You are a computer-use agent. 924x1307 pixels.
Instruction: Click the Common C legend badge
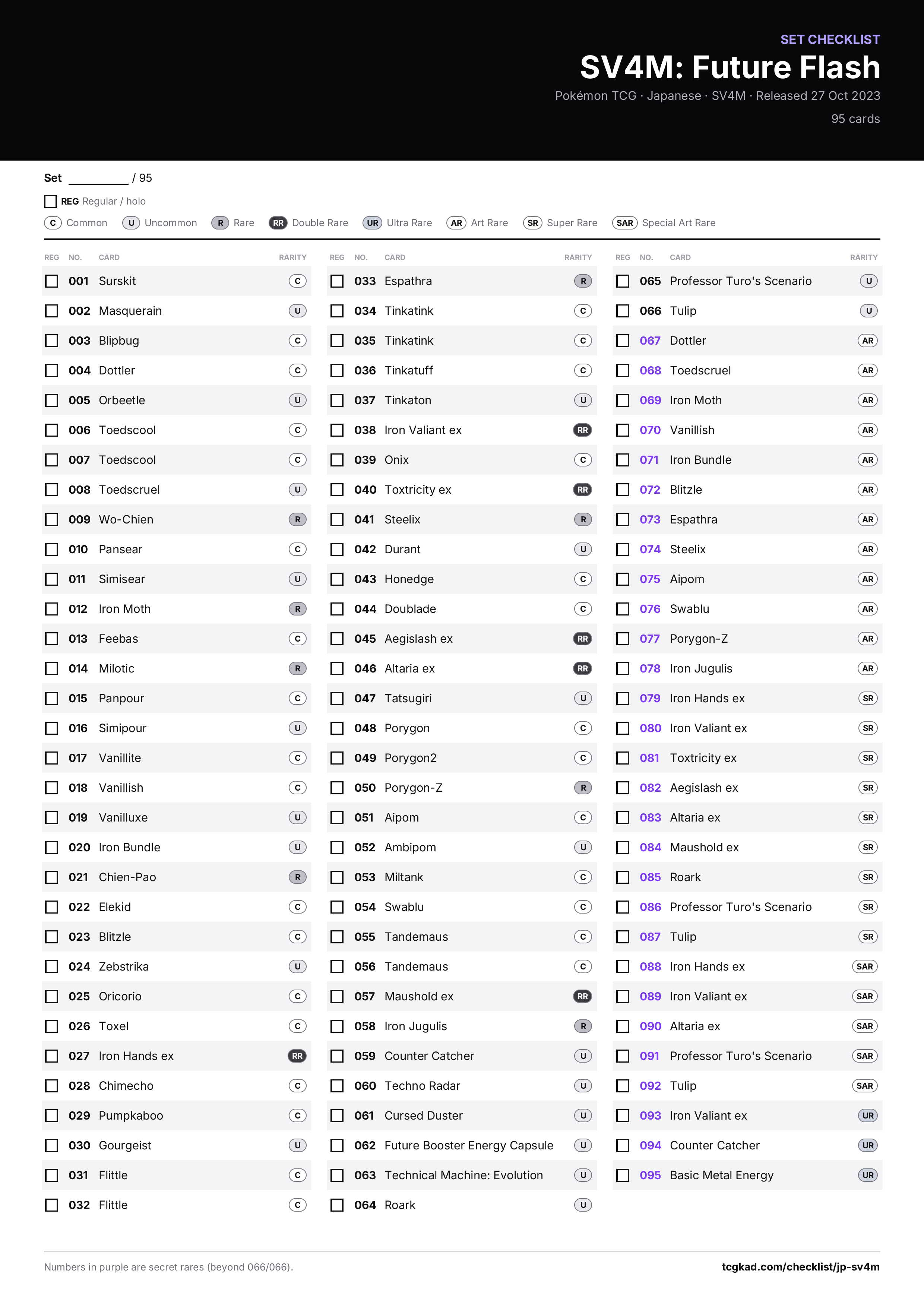point(53,222)
